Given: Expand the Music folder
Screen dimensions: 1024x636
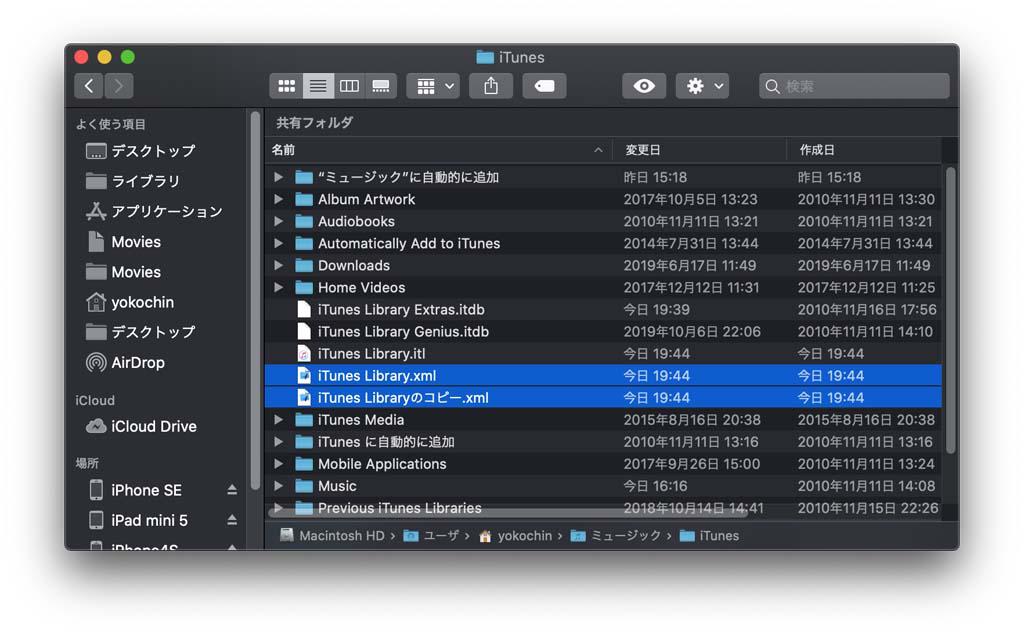Looking at the screenshot, I should pyautogui.click(x=279, y=486).
